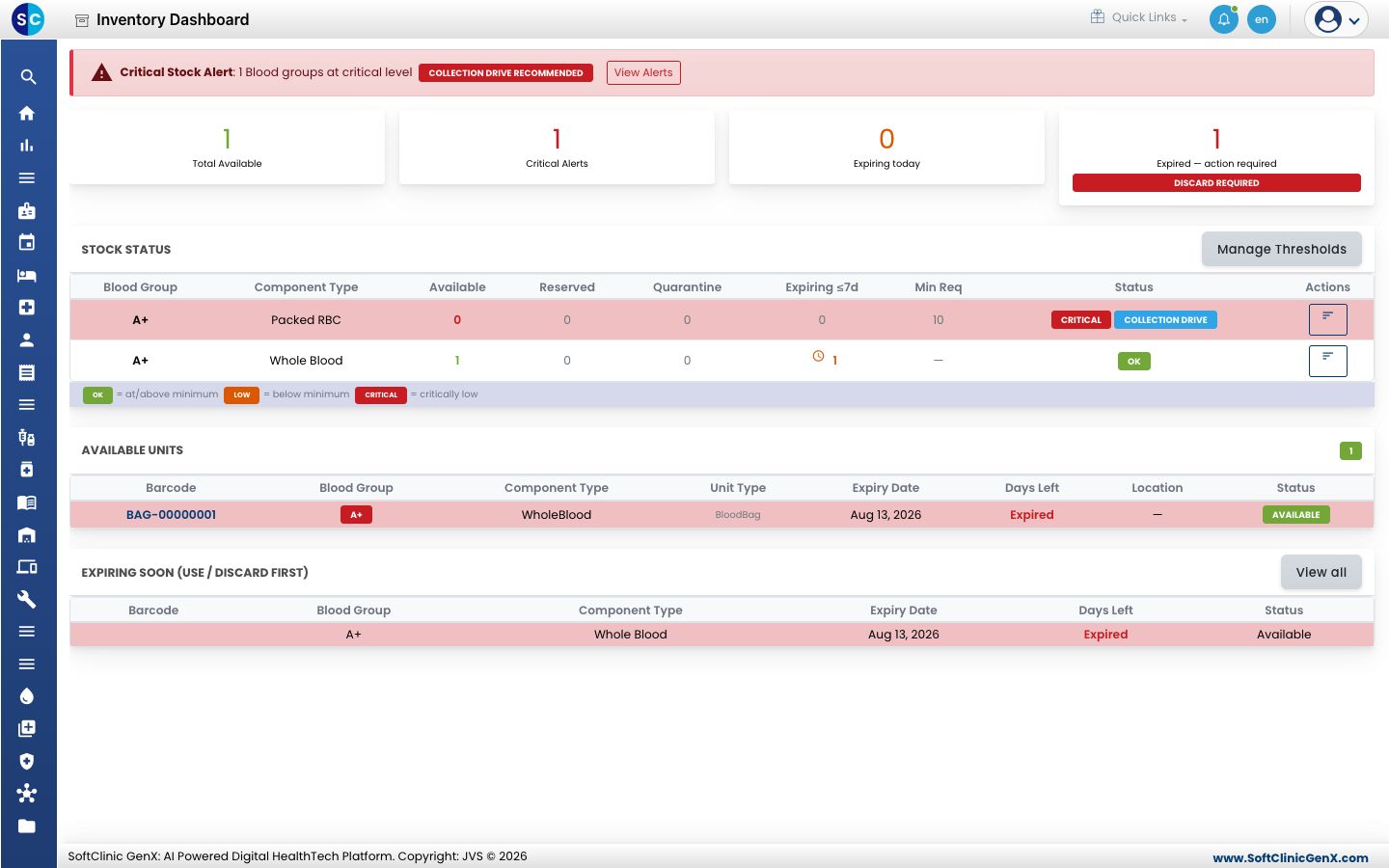The width and height of the screenshot is (1389, 868).
Task: Click the DISCARD REQUIRED red banner
Action: 1216,182
